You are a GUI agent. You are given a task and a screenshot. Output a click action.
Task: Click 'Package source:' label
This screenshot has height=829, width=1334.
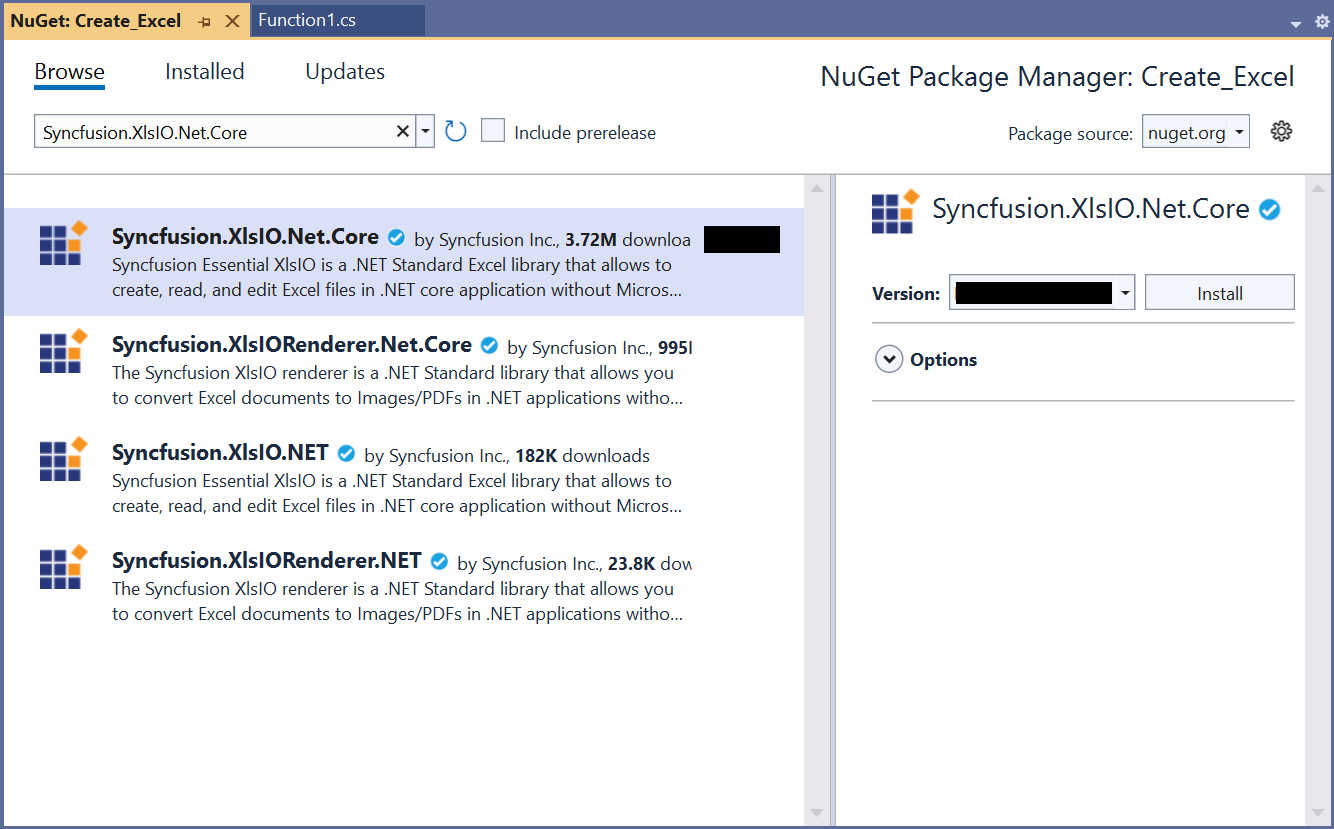point(1070,134)
